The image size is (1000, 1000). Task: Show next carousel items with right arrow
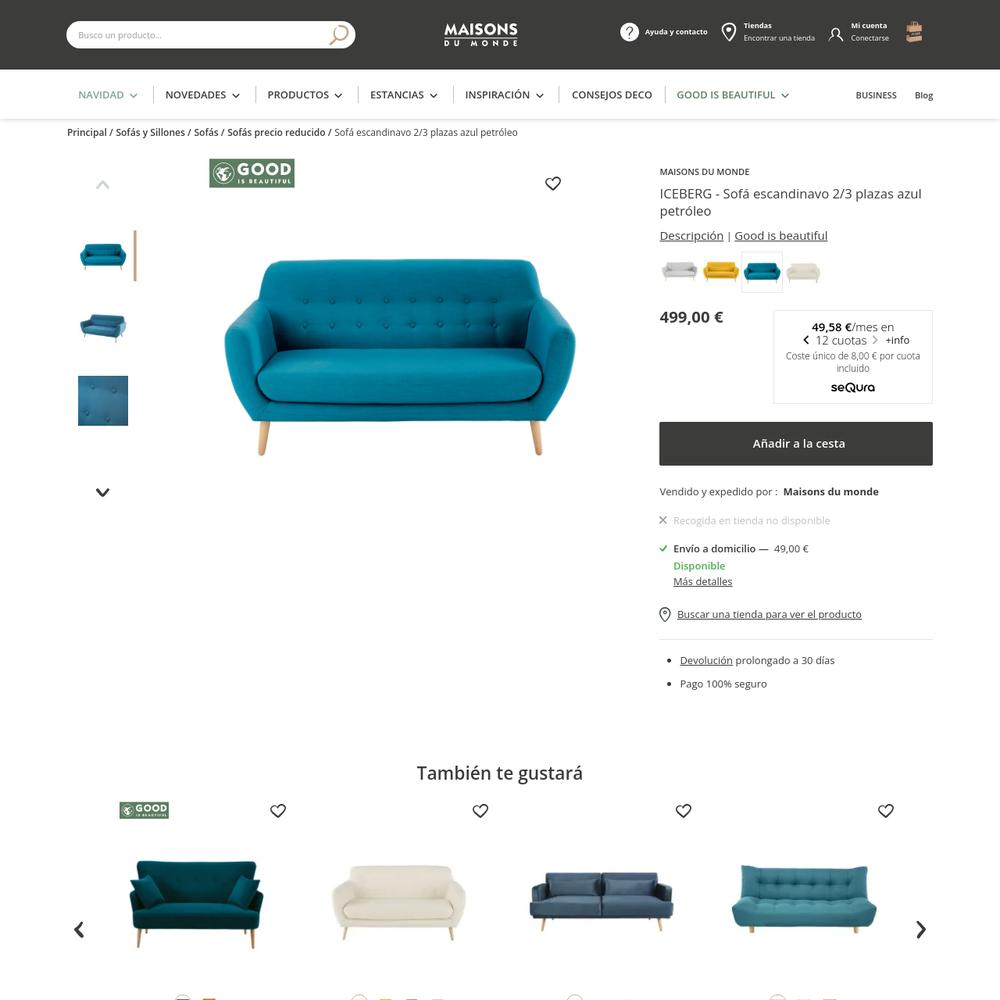(920, 929)
